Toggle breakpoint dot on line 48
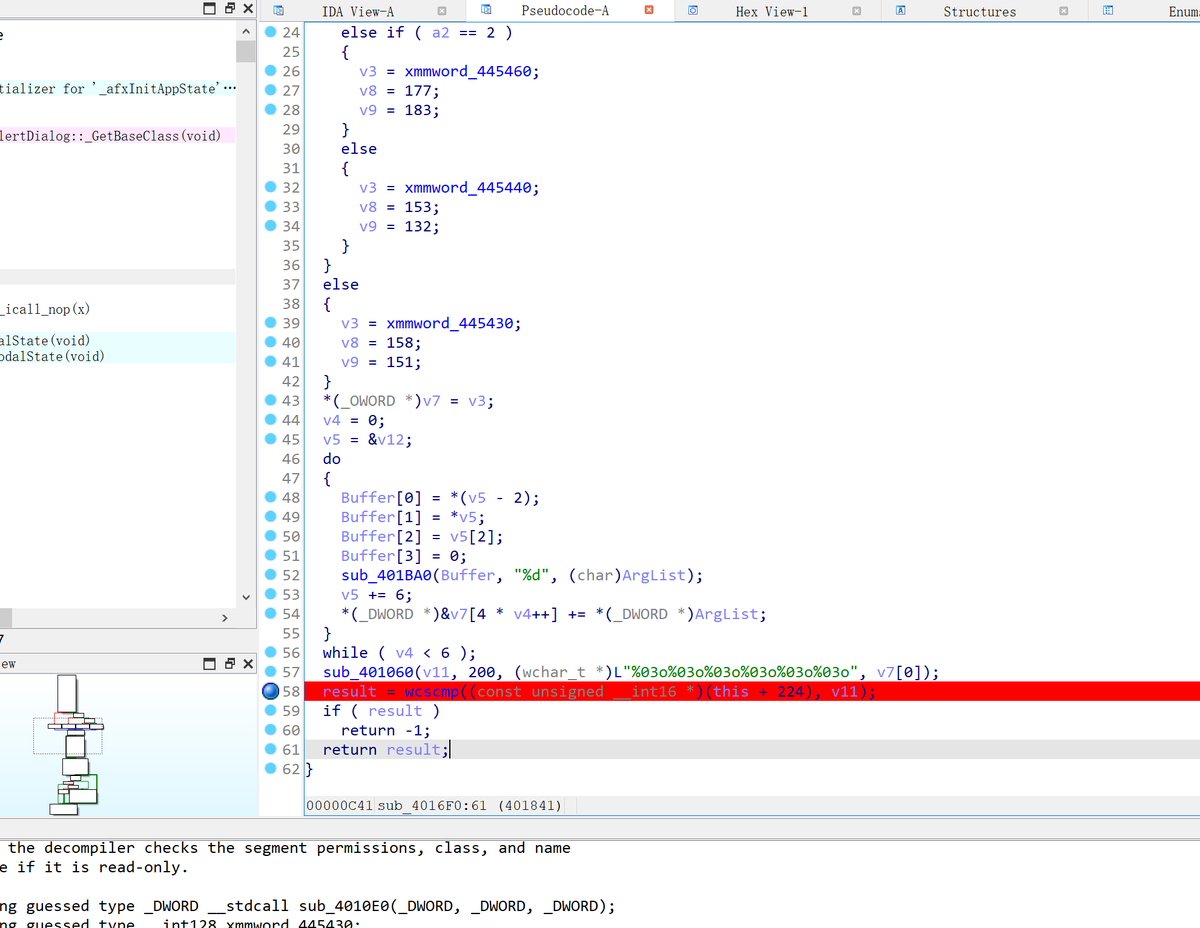 click(x=271, y=497)
